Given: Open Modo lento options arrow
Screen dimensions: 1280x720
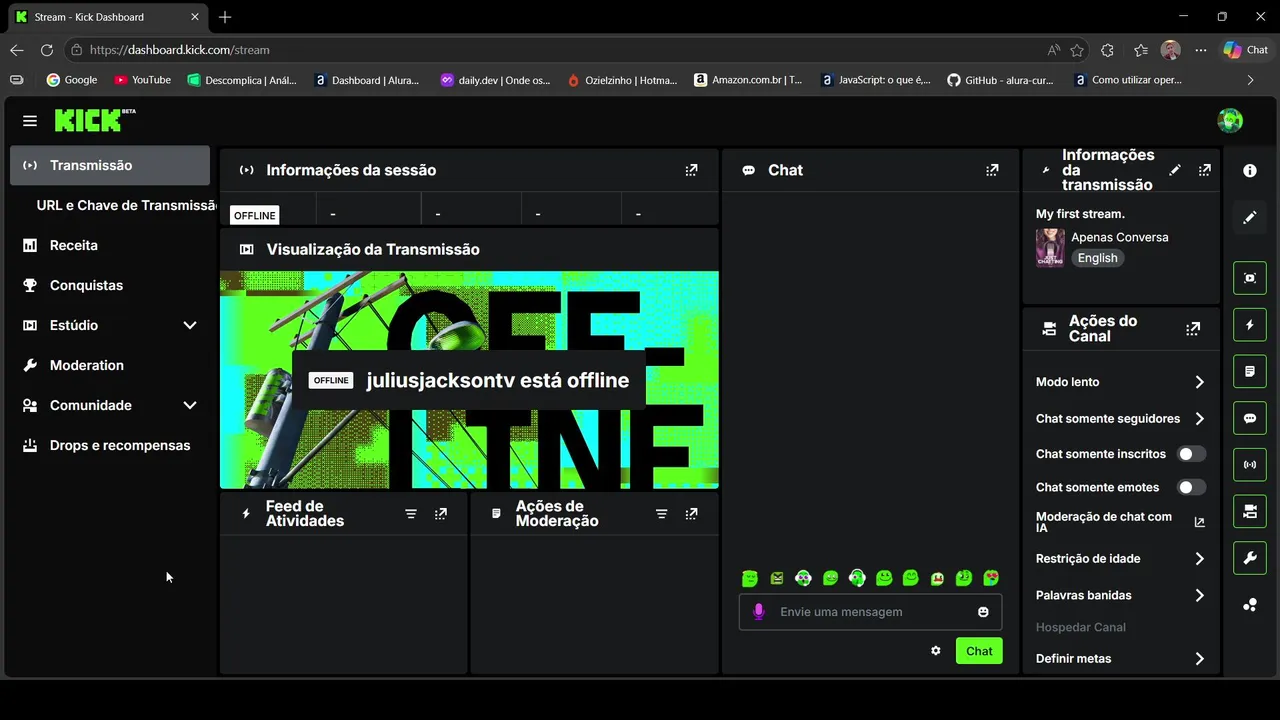Looking at the screenshot, I should click(x=1200, y=382).
